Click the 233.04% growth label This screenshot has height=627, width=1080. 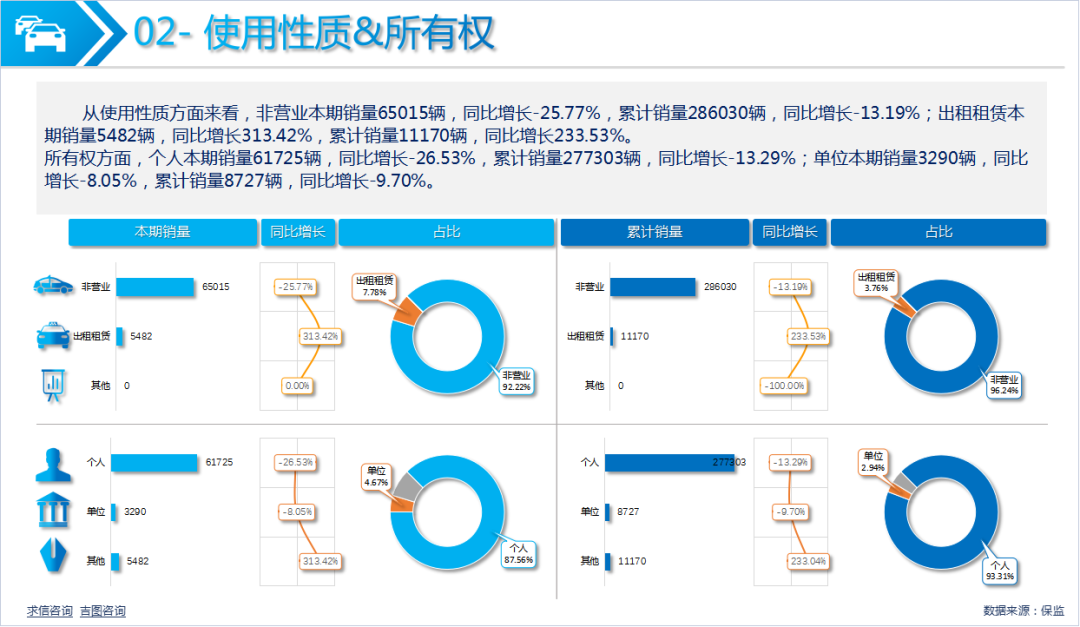tap(808, 562)
